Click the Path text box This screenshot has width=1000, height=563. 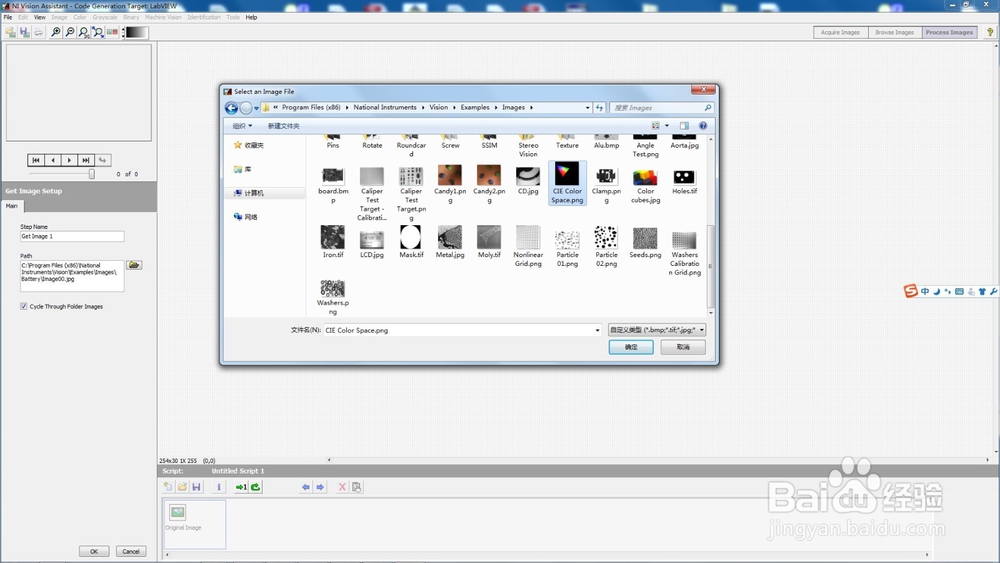(71, 275)
